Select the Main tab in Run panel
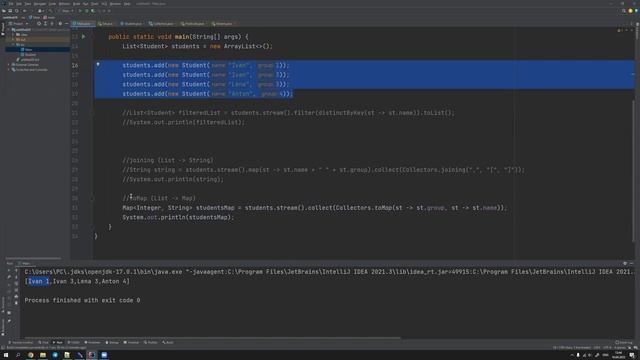This screenshot has height=360, width=640. (x=24, y=263)
